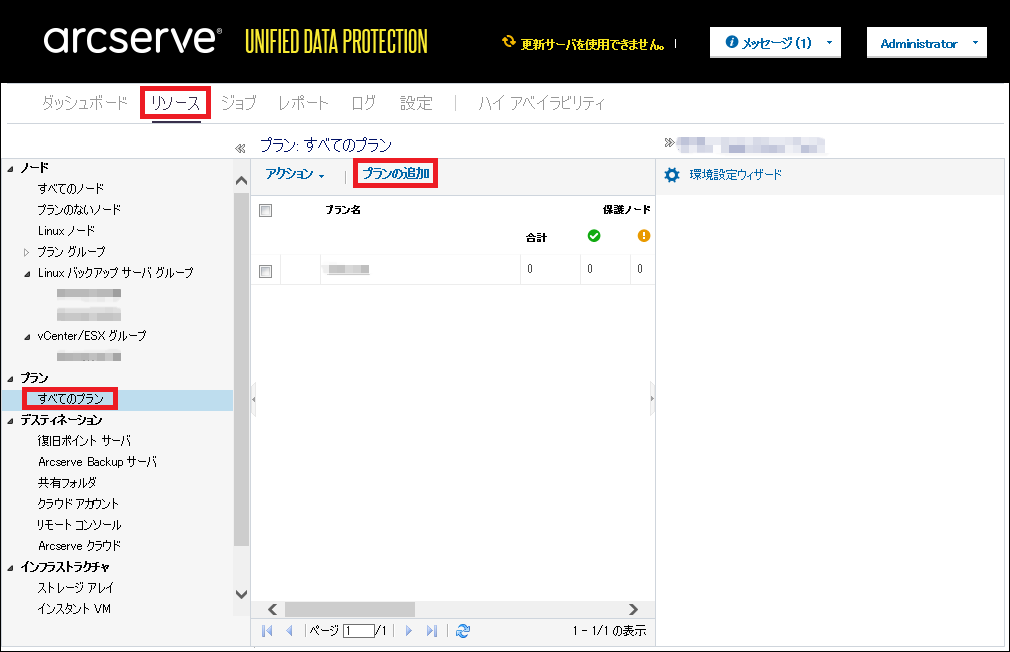The image size is (1010, 652).
Task: Select すべてのノード in the tree
Action: point(71,189)
